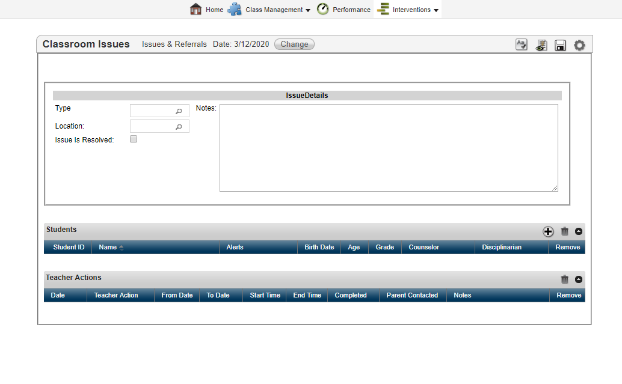
Task: Toggle the Issue Is Resolved checkbox
Action: (x=133, y=139)
